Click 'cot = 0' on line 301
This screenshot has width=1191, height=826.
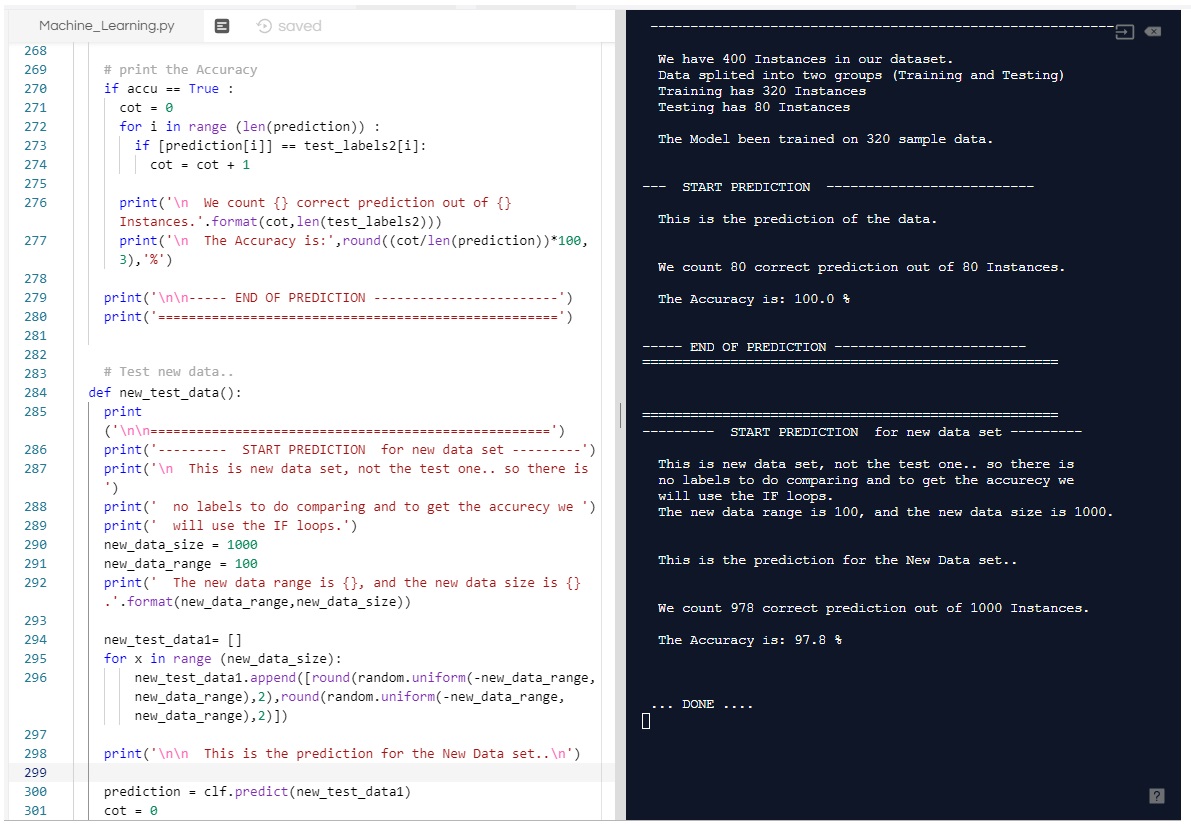(x=131, y=811)
